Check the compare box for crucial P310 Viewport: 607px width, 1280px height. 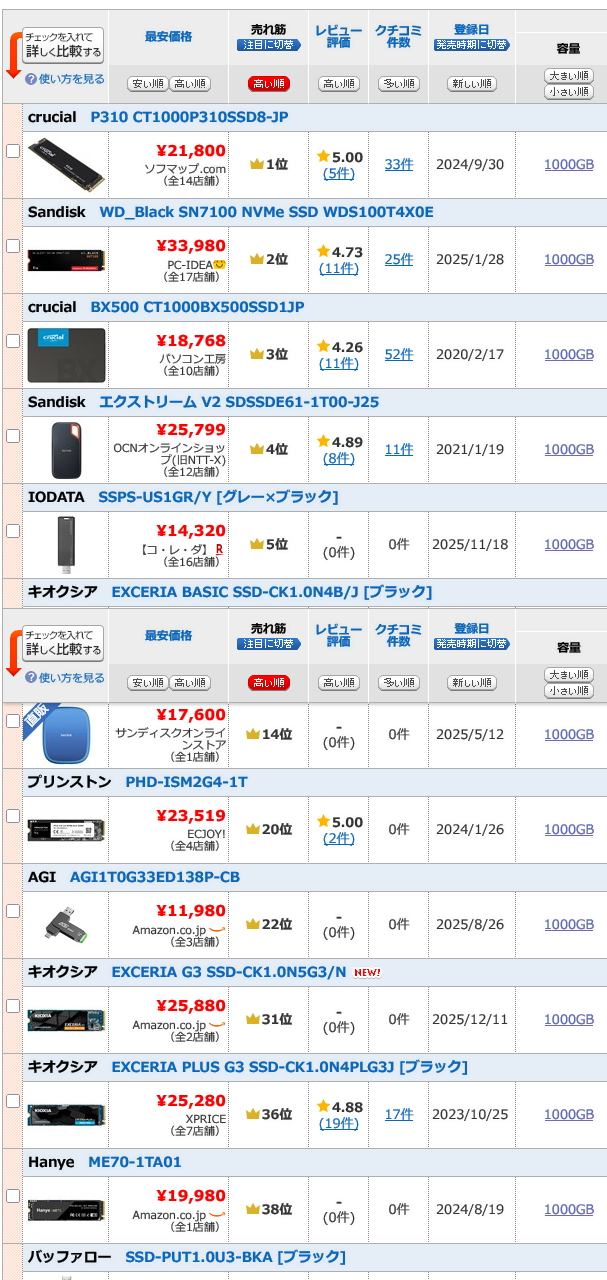click(x=13, y=151)
